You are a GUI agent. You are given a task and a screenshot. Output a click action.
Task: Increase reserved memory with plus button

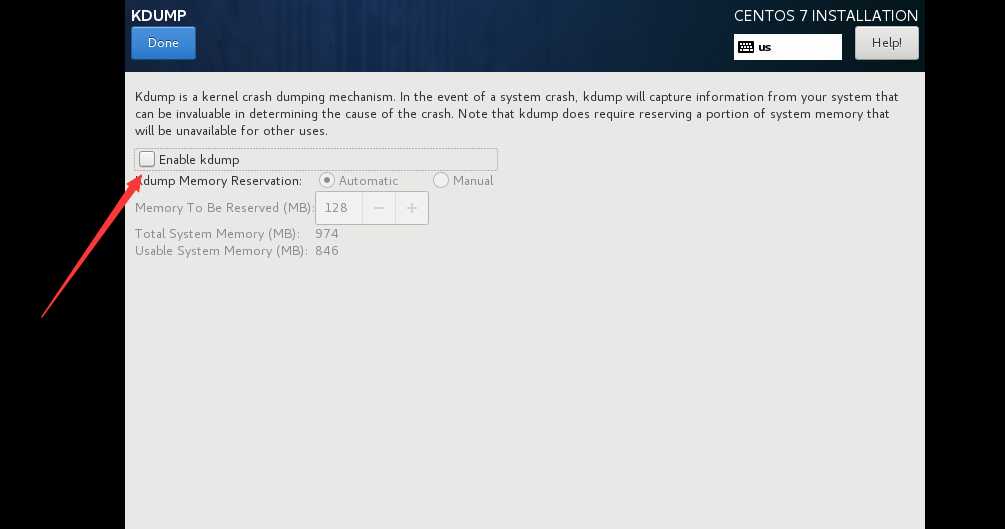(x=411, y=208)
